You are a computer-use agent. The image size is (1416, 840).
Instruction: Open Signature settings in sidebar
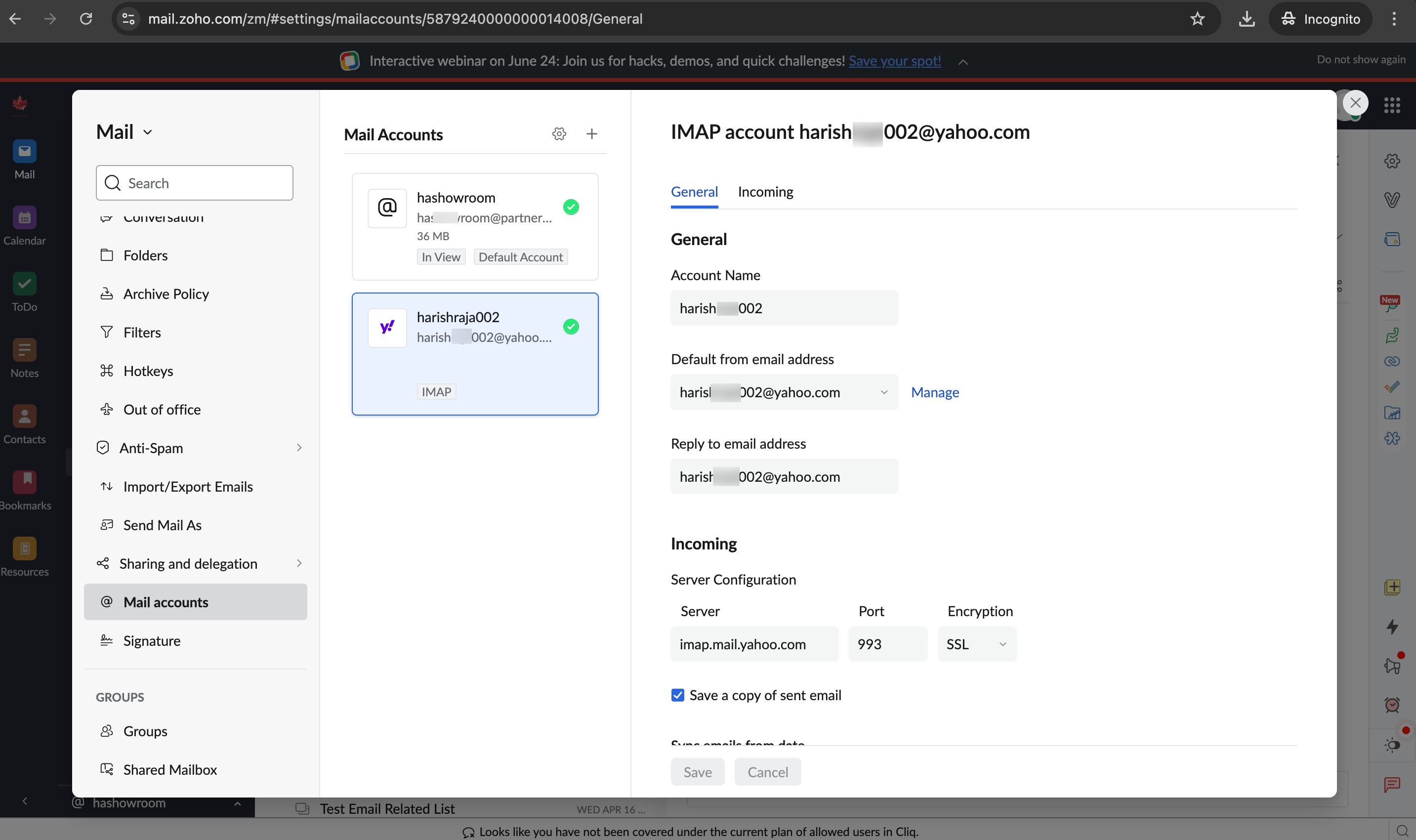point(152,641)
